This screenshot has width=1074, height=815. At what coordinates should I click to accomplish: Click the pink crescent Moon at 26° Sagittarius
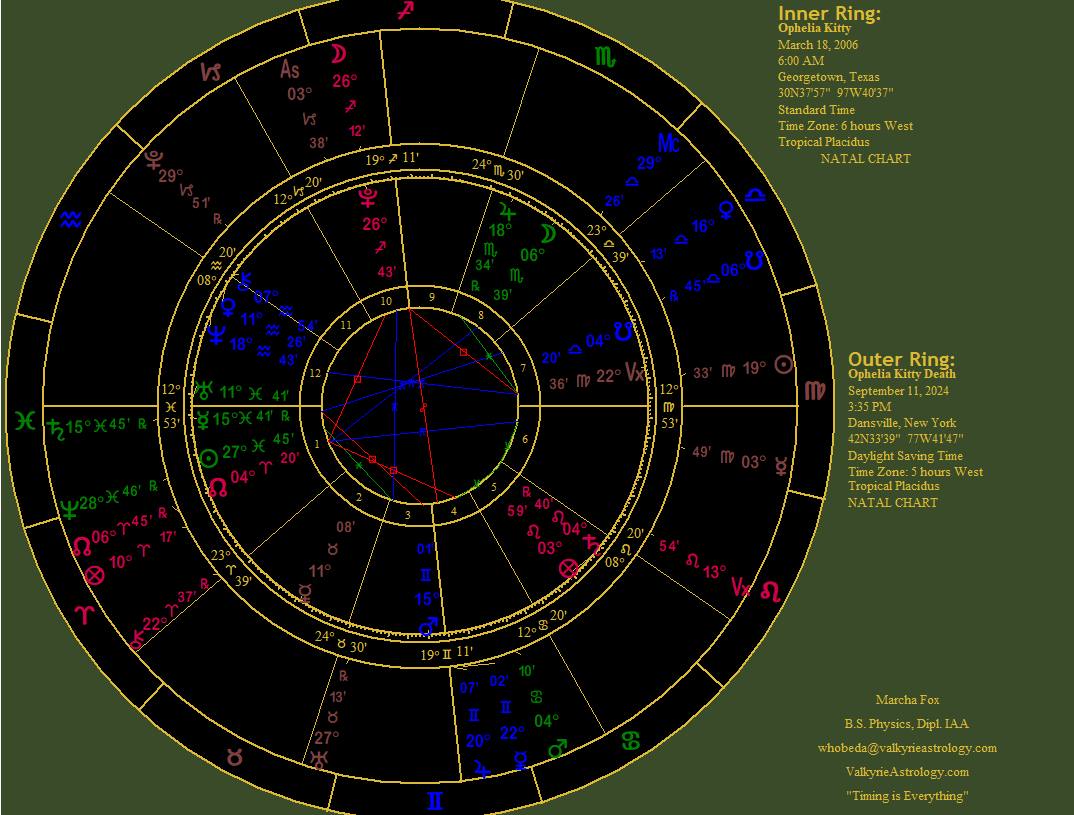tap(341, 55)
